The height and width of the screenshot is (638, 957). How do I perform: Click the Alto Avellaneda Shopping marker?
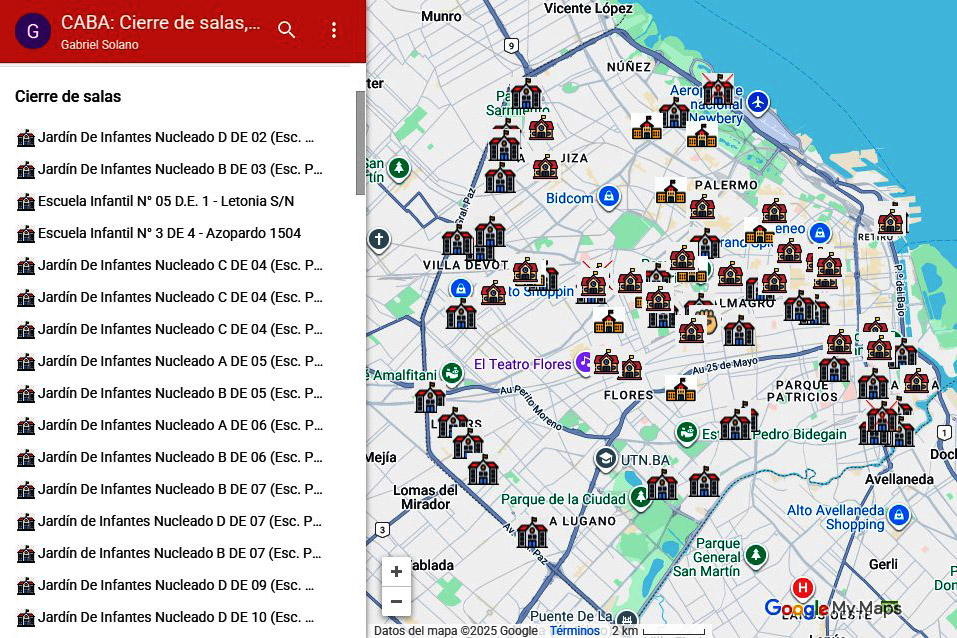click(898, 516)
